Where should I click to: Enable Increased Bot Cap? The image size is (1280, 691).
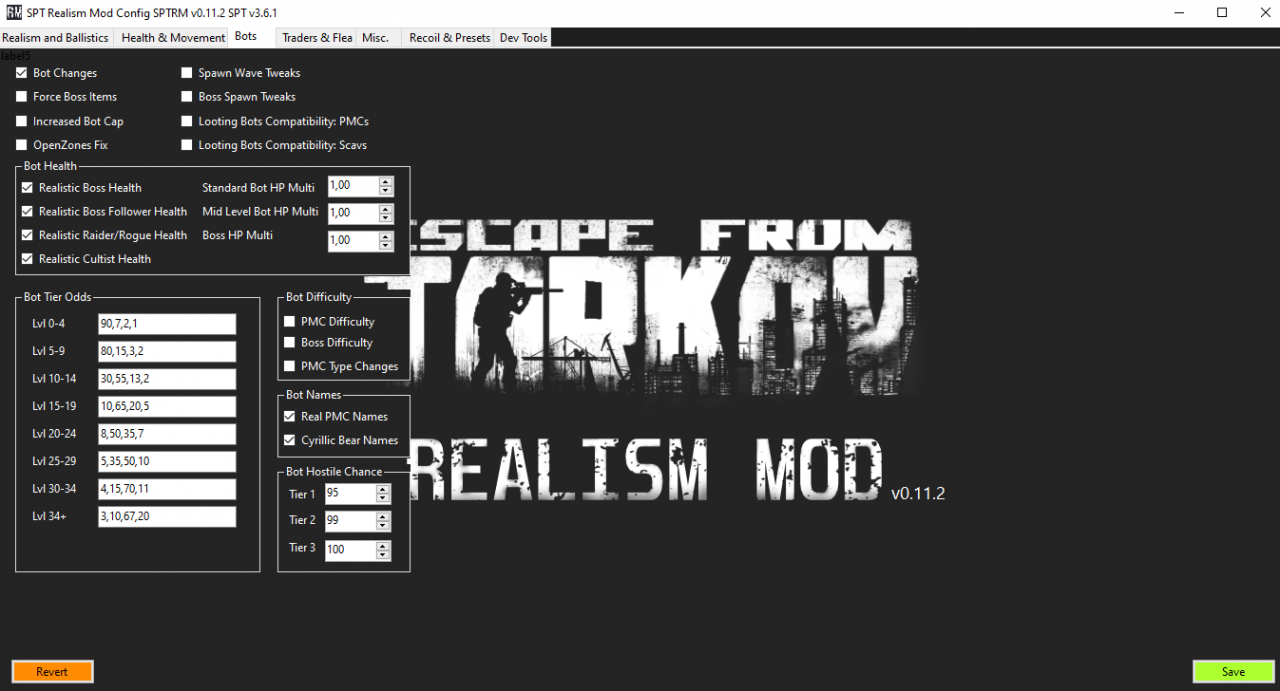pos(22,121)
